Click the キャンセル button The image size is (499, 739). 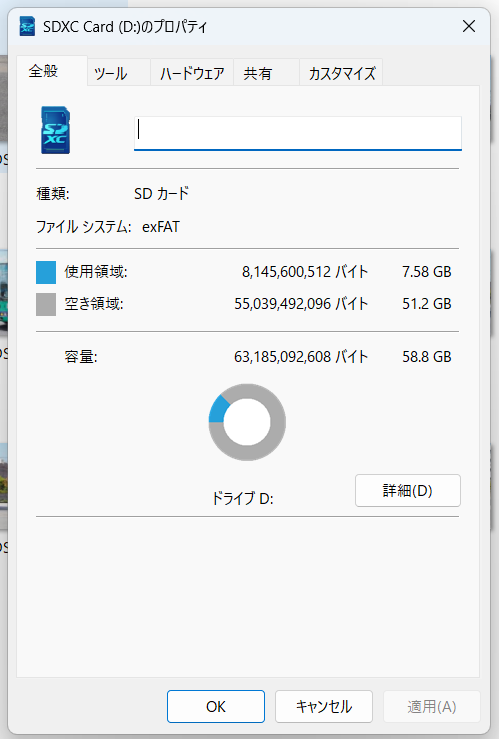coord(324,706)
